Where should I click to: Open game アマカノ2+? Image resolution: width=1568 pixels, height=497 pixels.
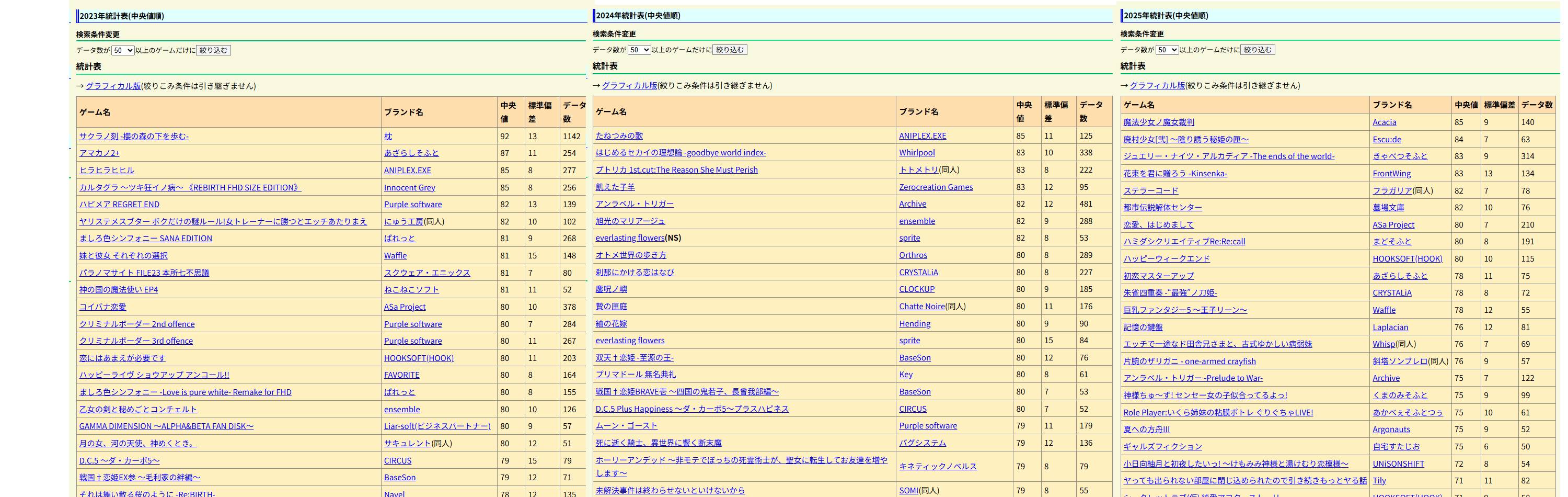(x=99, y=153)
